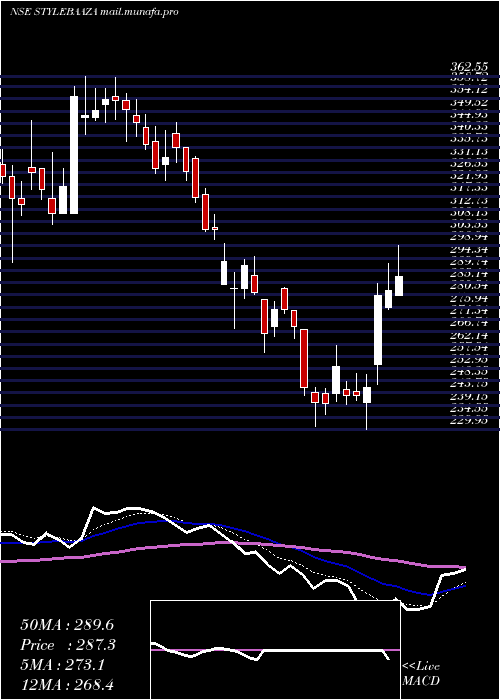Click the Price : 287.3 readout

pos(68,645)
